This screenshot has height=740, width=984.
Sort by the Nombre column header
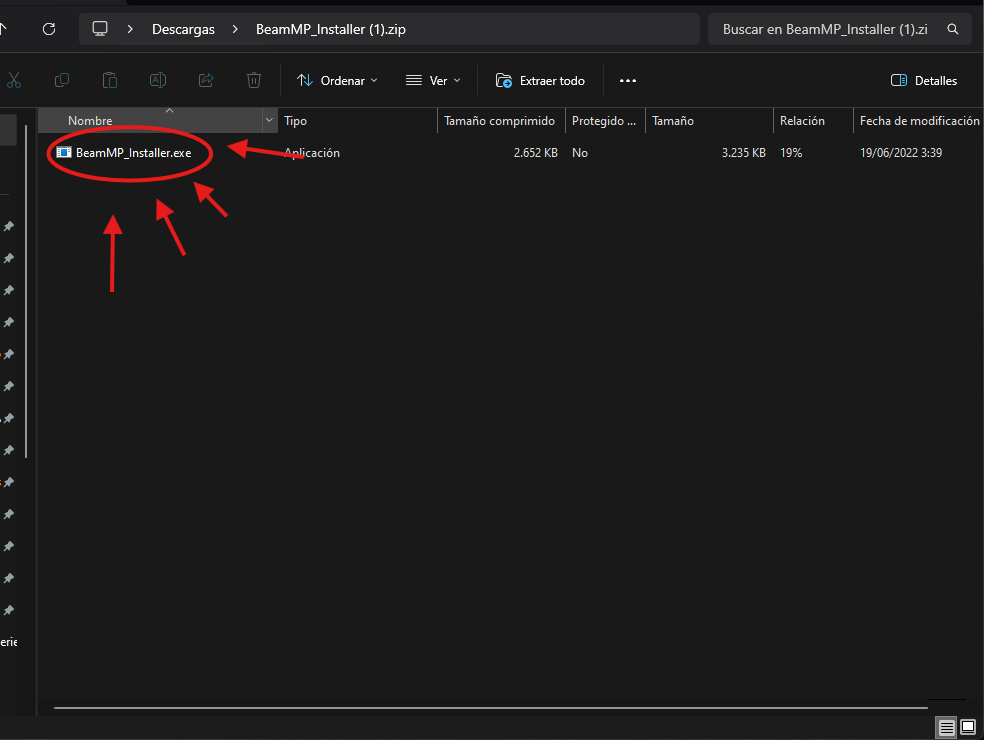tap(150, 121)
